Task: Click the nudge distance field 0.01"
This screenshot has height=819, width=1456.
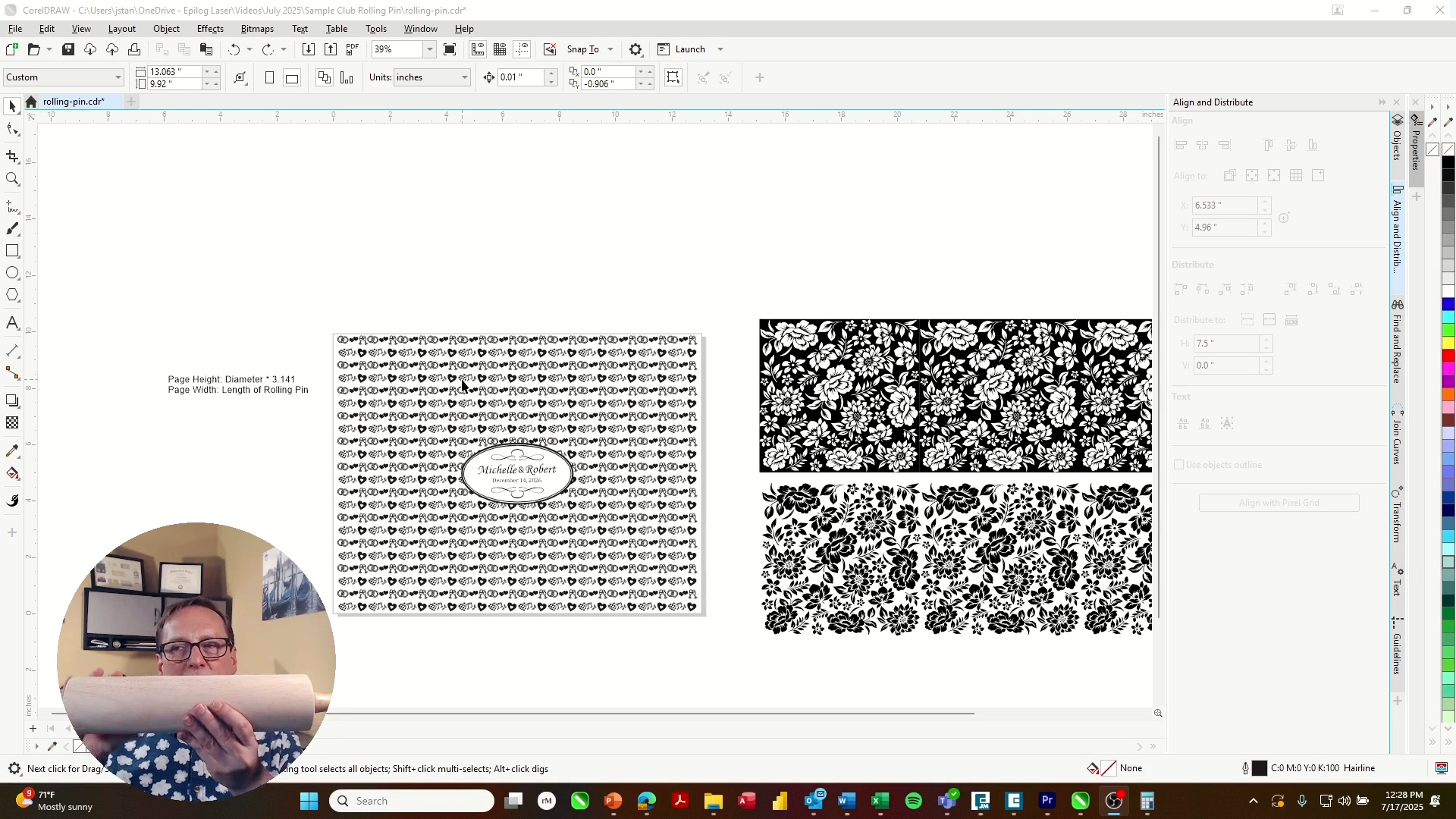Action: (520, 77)
